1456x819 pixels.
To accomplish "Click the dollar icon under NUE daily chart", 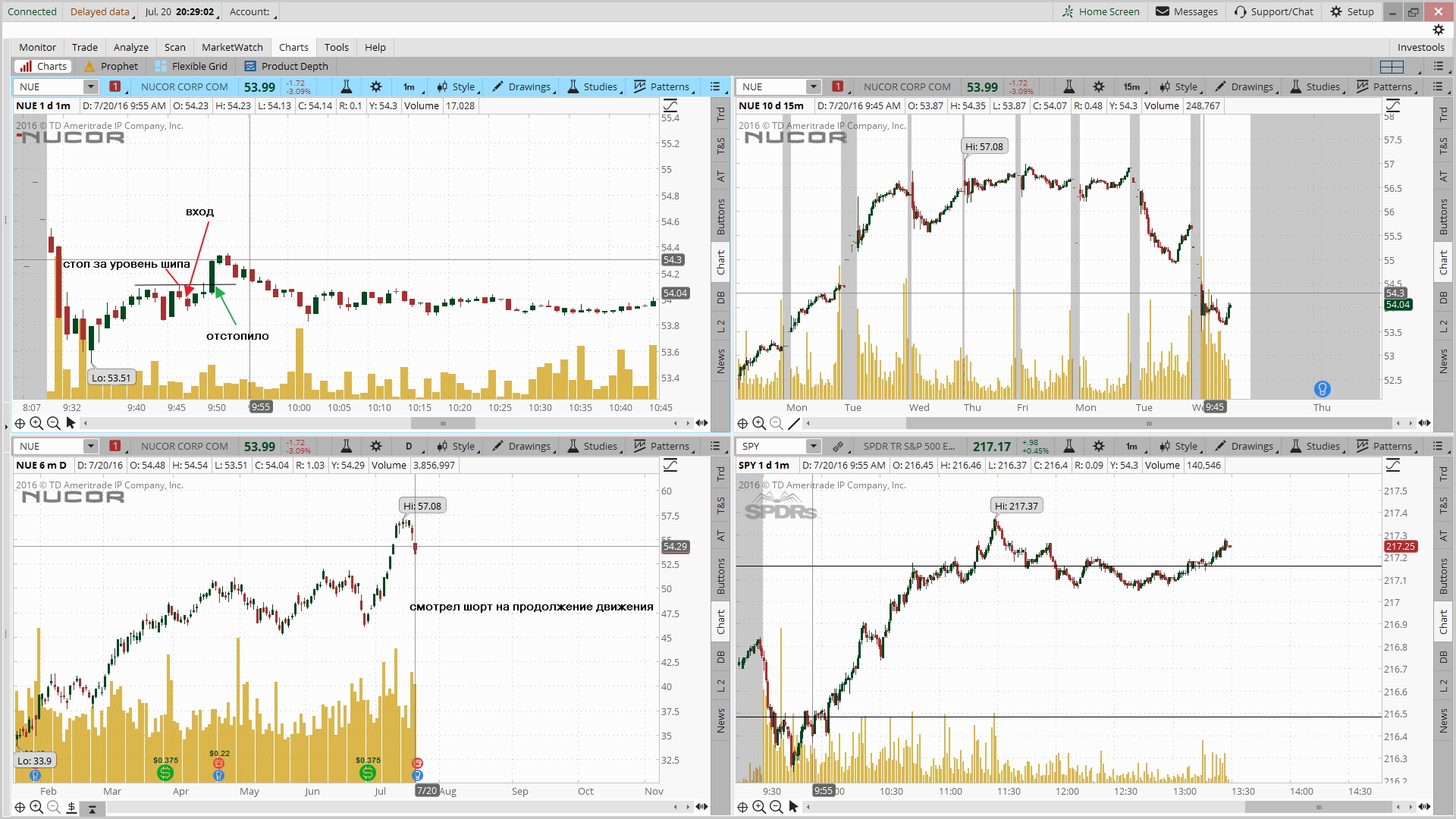I will tap(71, 807).
